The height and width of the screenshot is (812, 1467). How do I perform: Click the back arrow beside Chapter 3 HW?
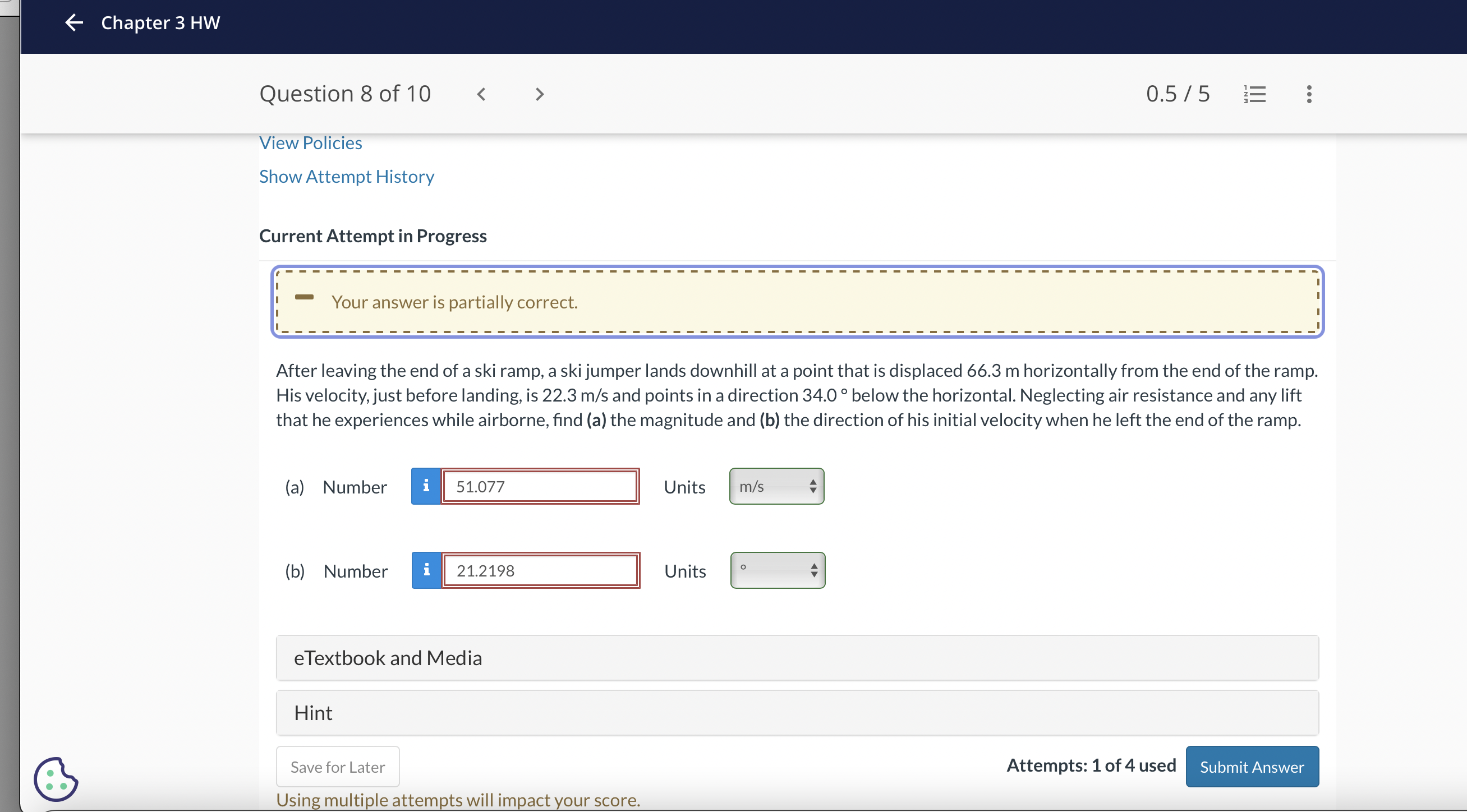(x=74, y=23)
